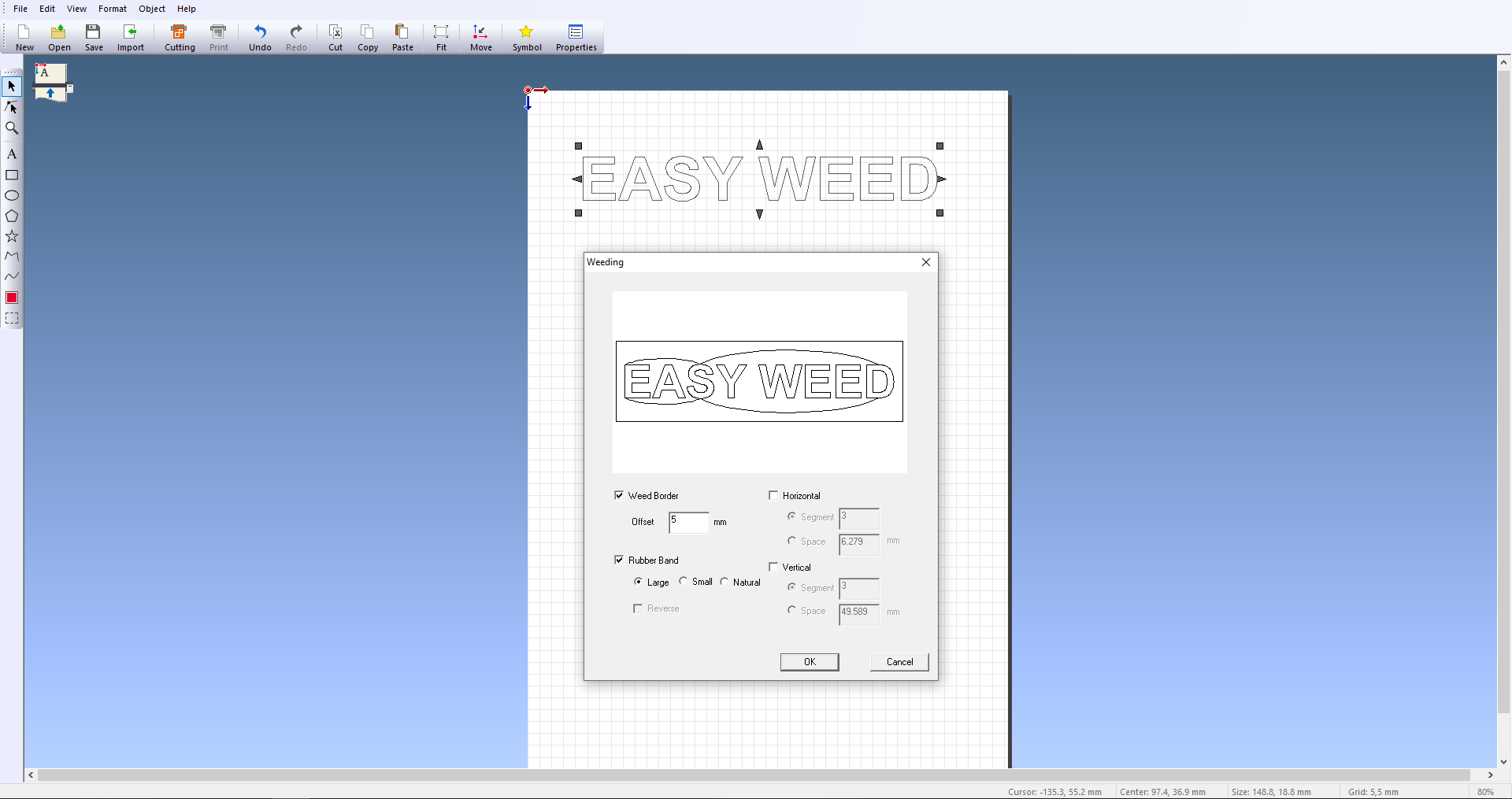Open the Properties panel icon
Image resolution: width=1512 pixels, height=799 pixels.
(576, 37)
